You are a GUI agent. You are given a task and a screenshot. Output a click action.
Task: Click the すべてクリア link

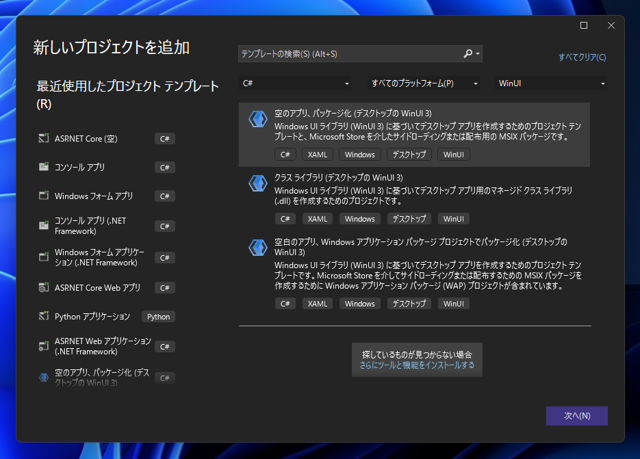[582, 57]
